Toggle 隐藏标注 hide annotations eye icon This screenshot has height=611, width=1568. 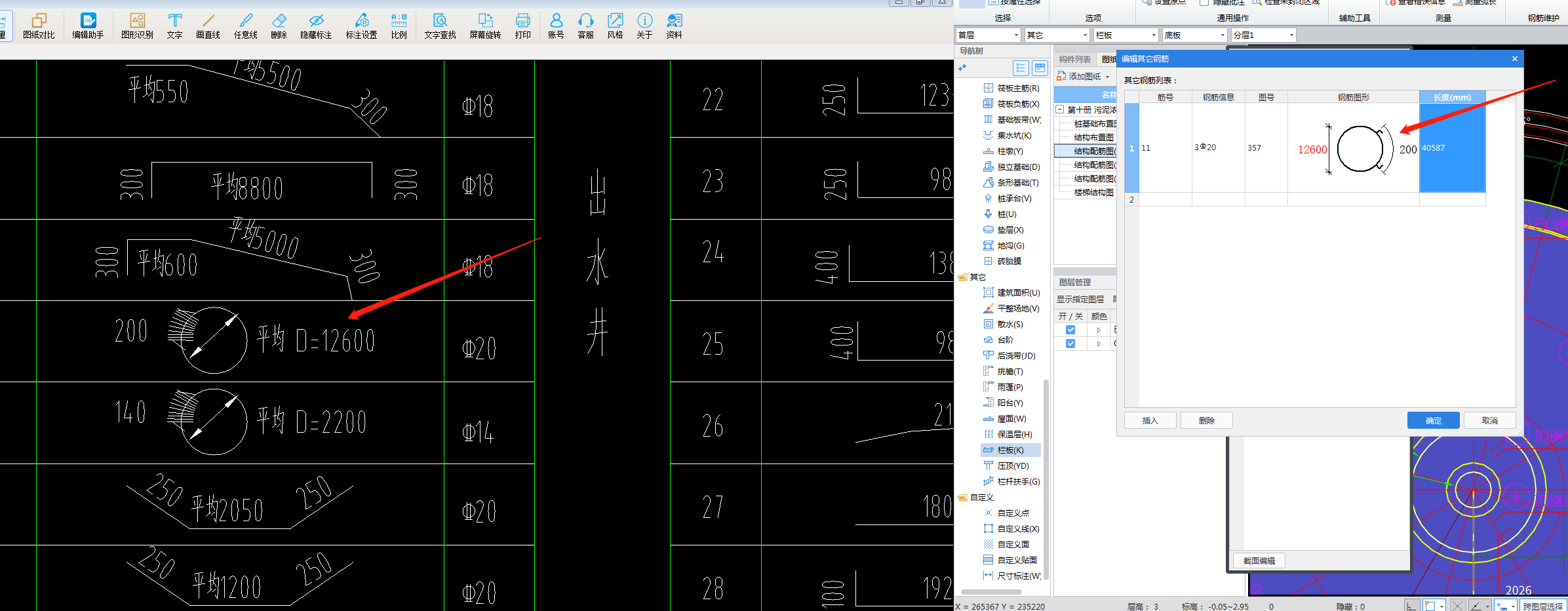point(316,26)
